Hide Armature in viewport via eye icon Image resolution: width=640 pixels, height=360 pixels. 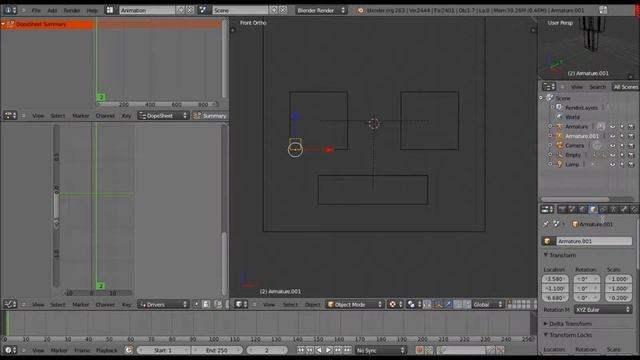click(x=613, y=127)
